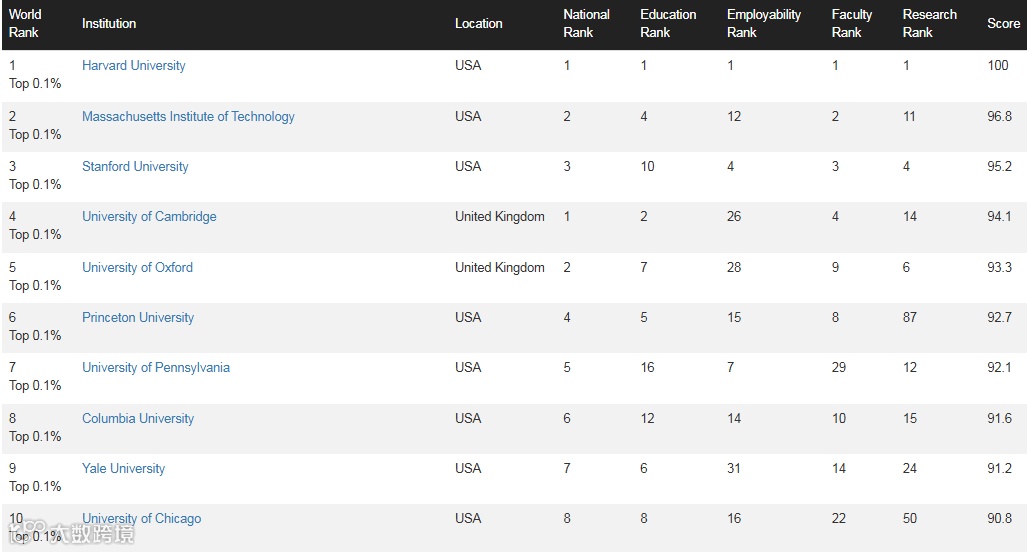Select the University of Oxford link

pos(137,268)
